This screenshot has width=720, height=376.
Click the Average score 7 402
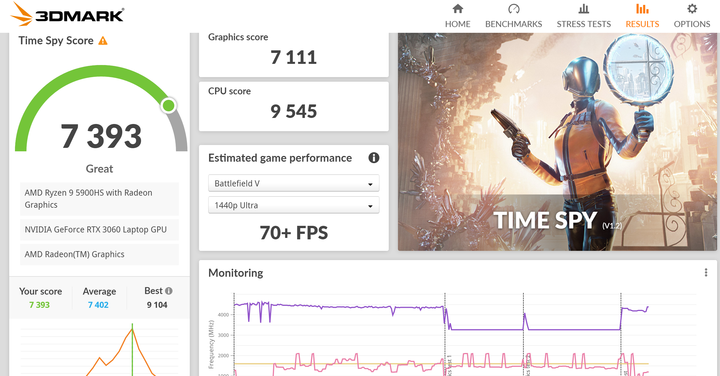click(x=98, y=305)
